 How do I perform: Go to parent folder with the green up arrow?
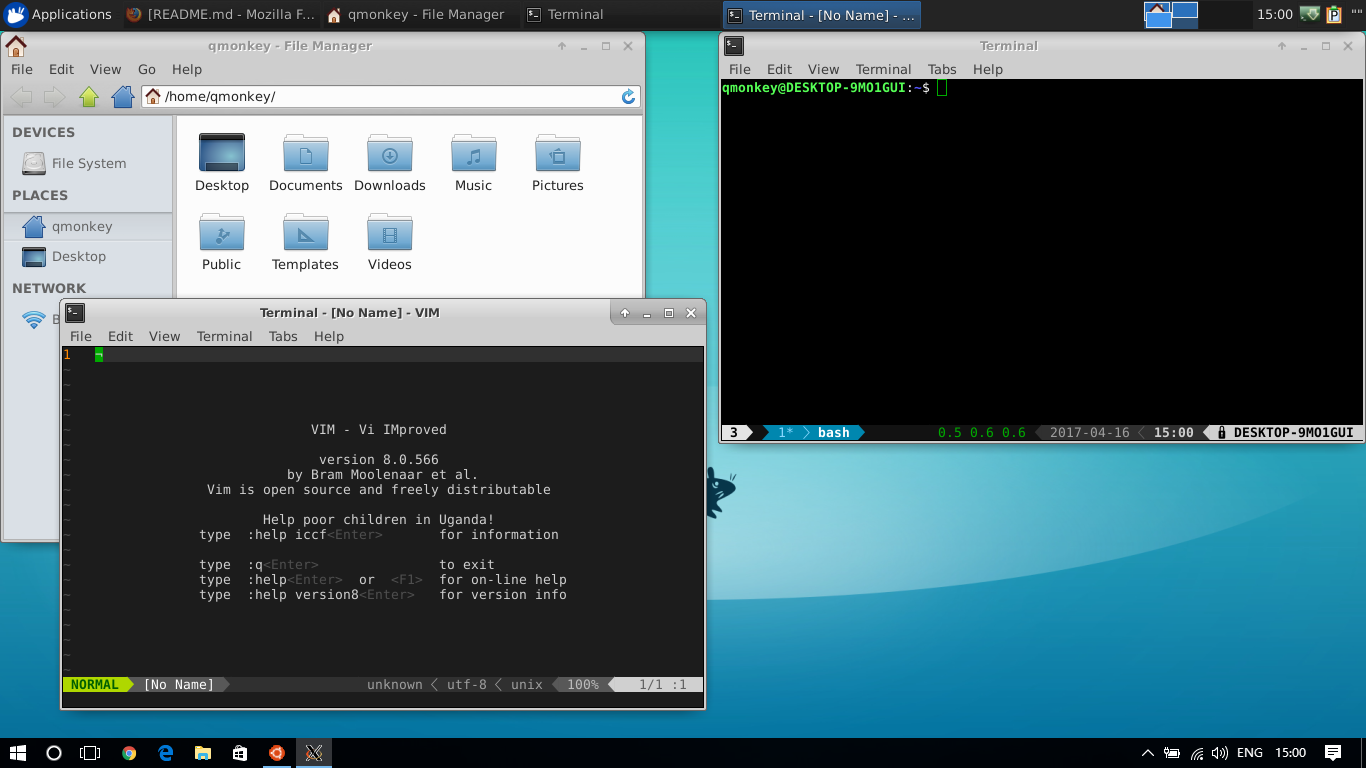[x=89, y=97]
